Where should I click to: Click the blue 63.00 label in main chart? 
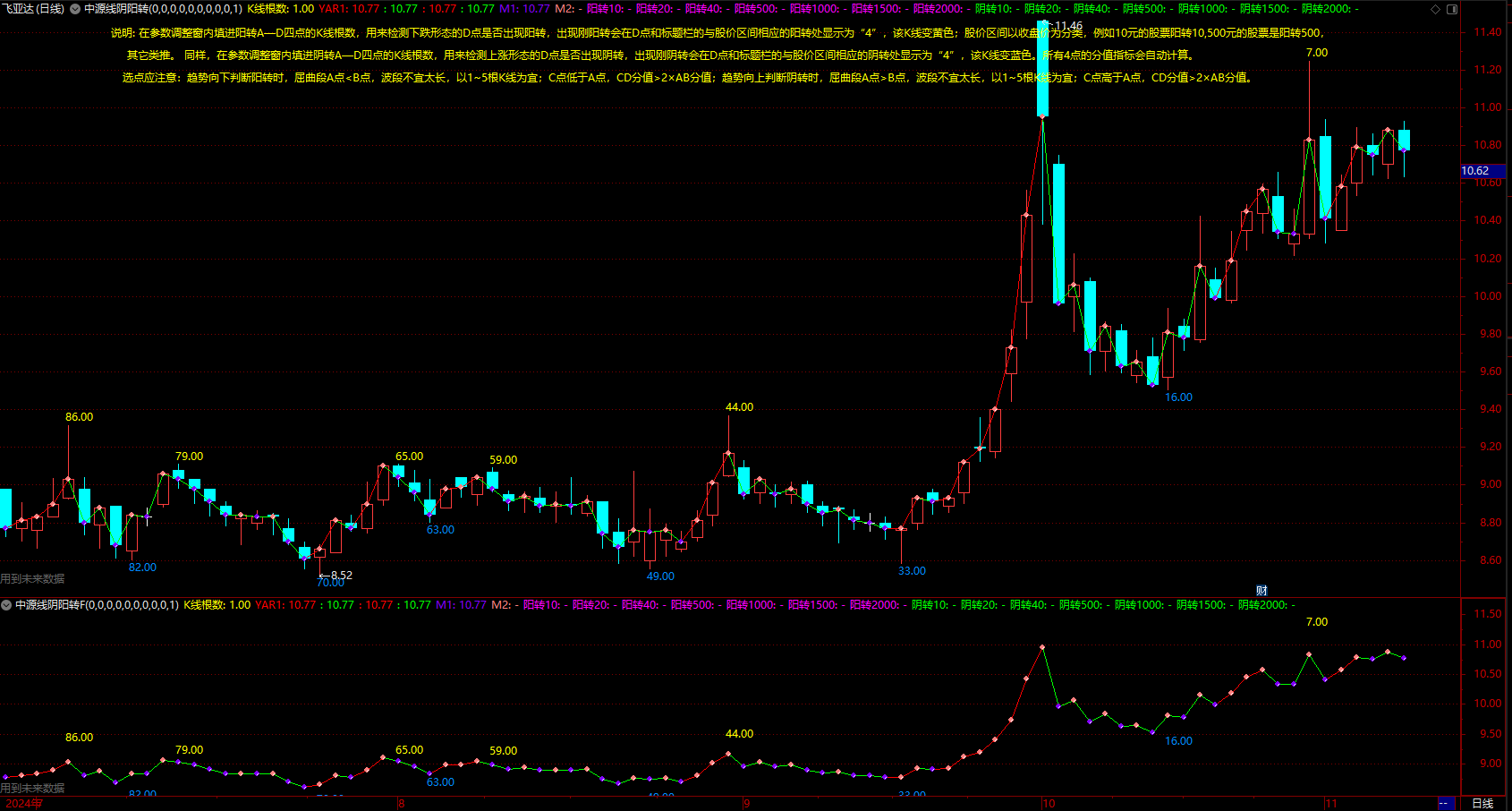point(440,530)
